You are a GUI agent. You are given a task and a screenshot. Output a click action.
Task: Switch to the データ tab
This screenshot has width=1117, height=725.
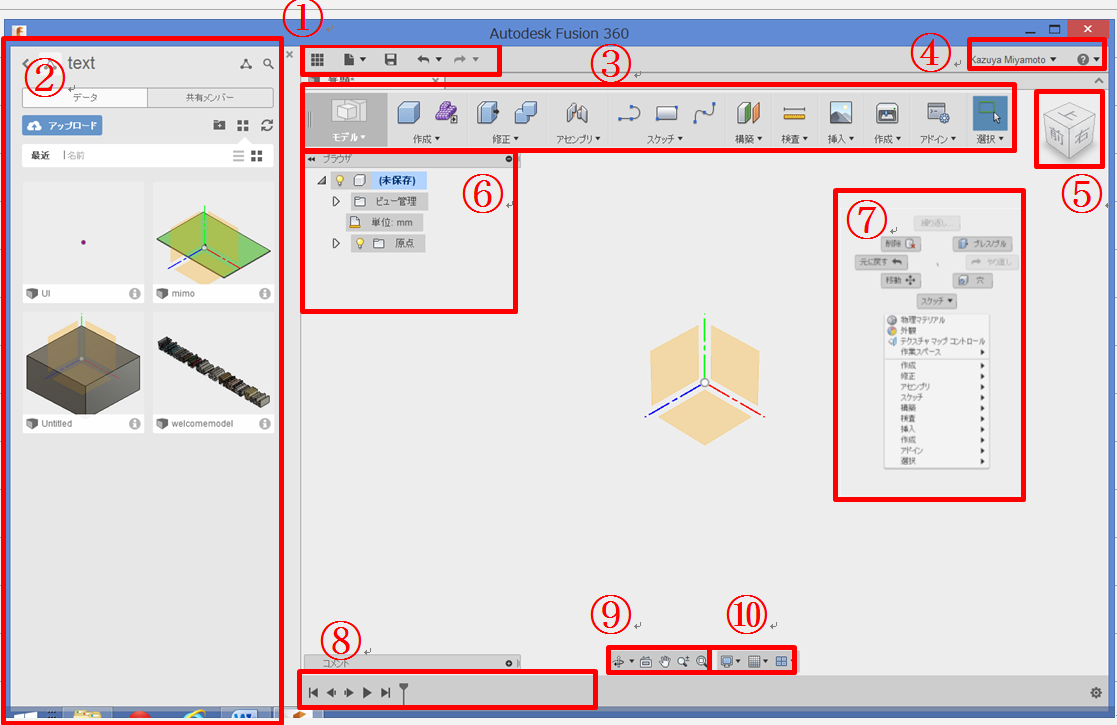coord(85,98)
